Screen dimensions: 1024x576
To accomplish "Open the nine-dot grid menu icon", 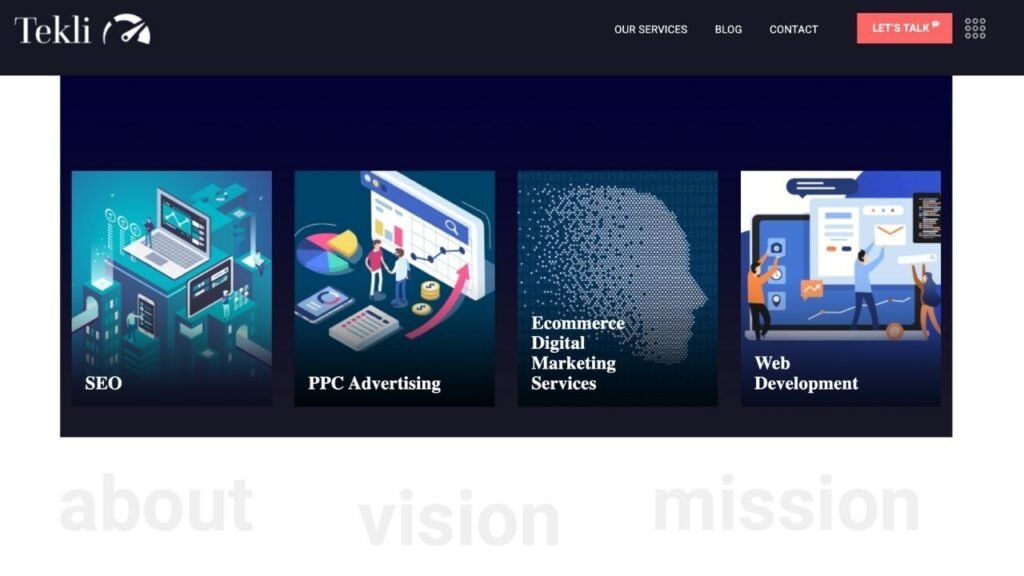I will [x=975, y=28].
